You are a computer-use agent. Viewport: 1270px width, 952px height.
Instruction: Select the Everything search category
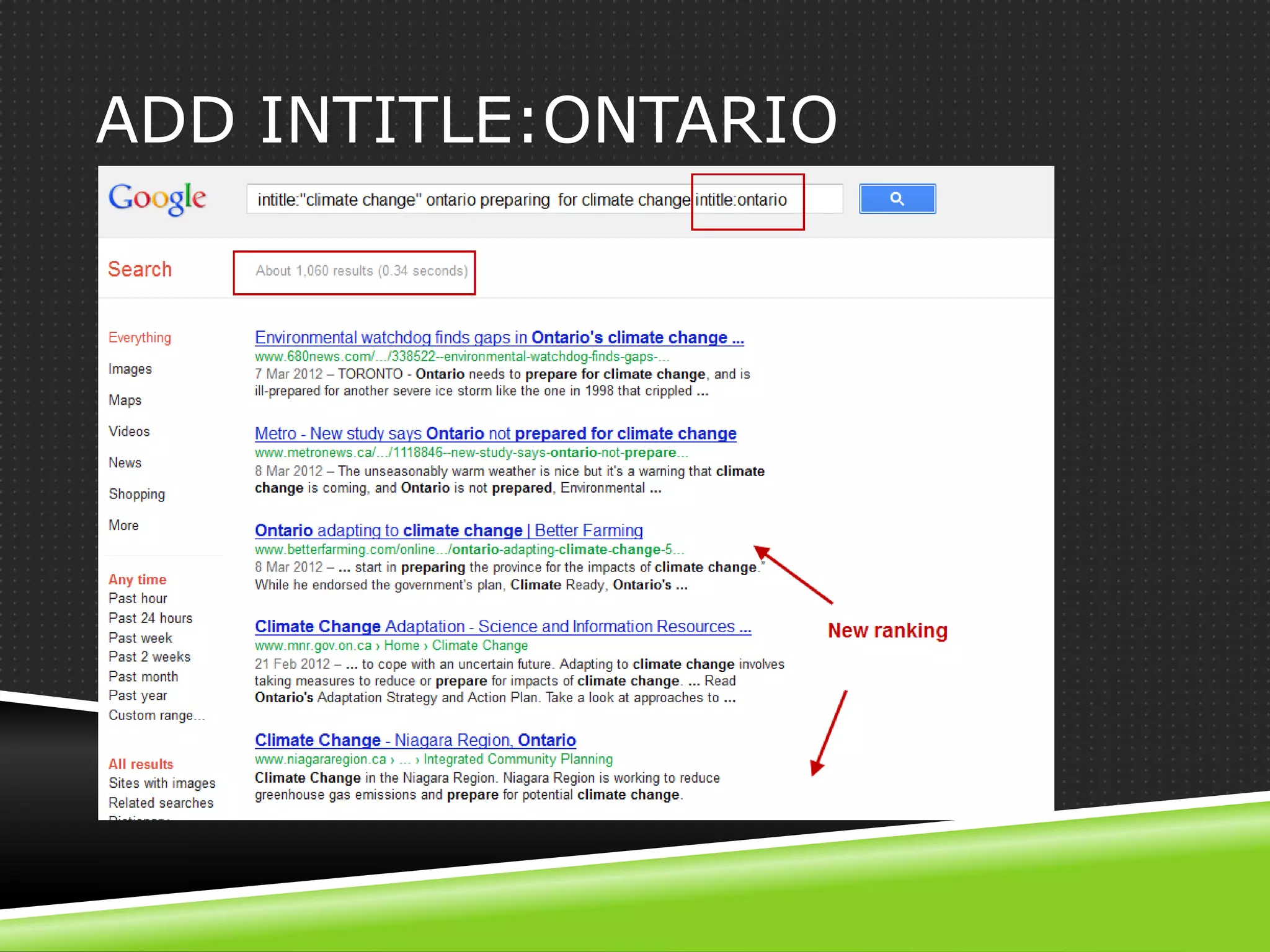(140, 338)
